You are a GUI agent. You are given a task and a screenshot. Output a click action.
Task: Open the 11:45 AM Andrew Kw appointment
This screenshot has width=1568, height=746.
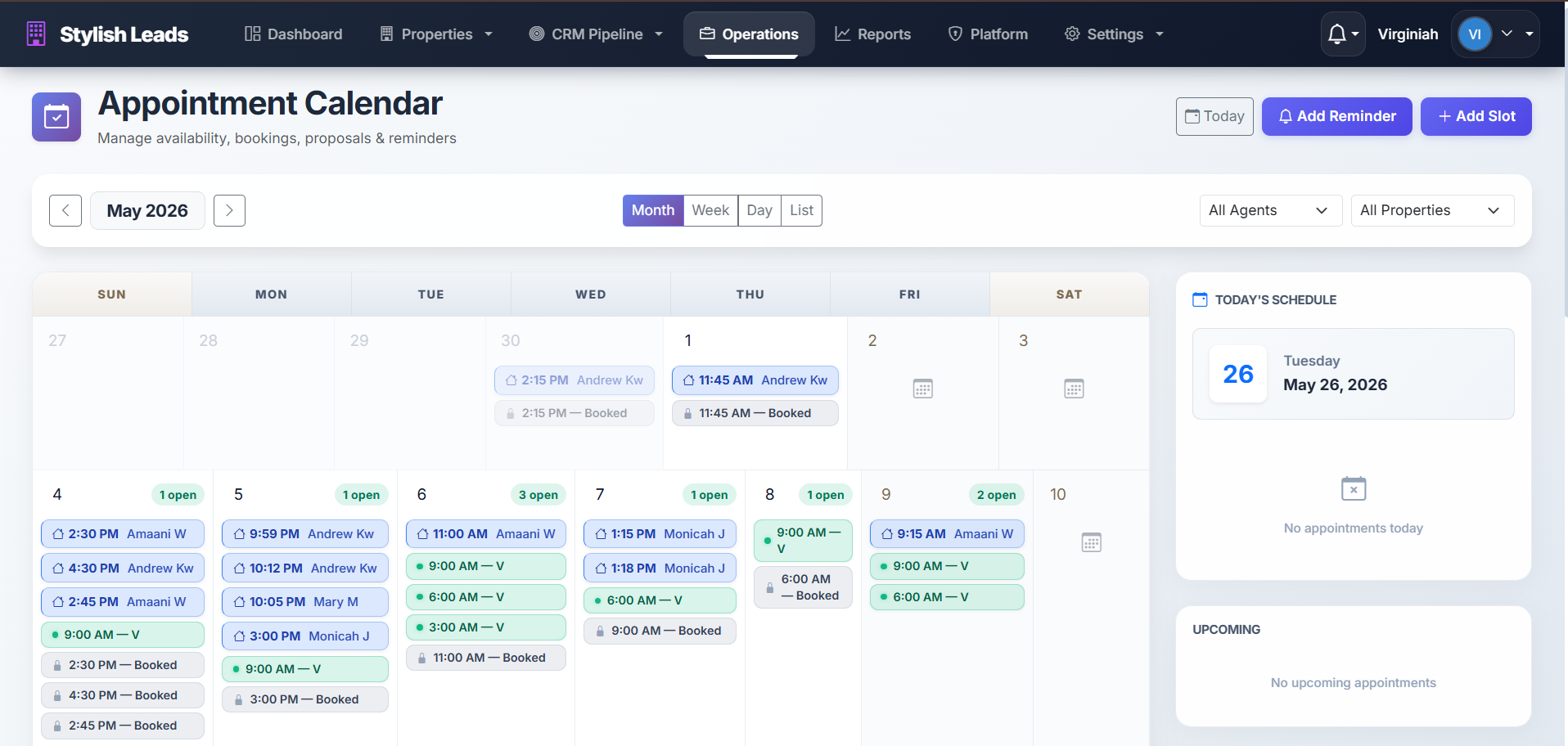pyautogui.click(x=755, y=380)
